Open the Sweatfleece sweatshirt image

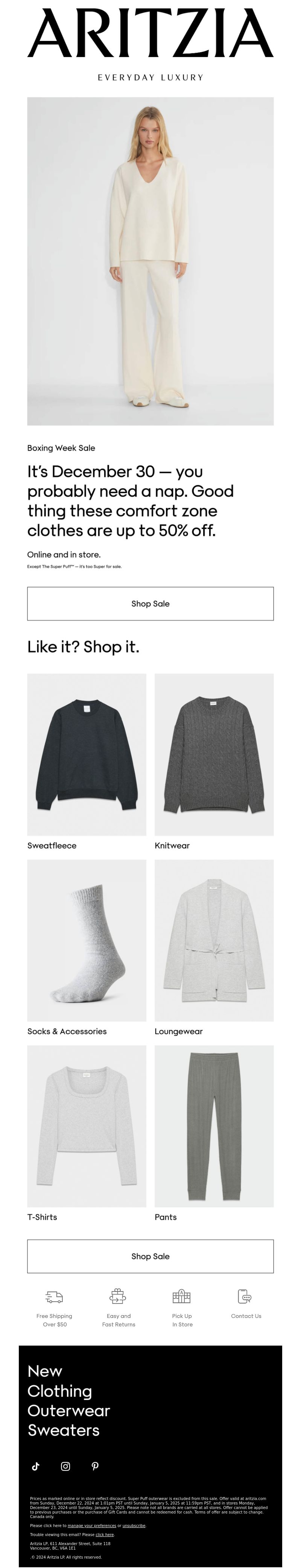tap(87, 754)
